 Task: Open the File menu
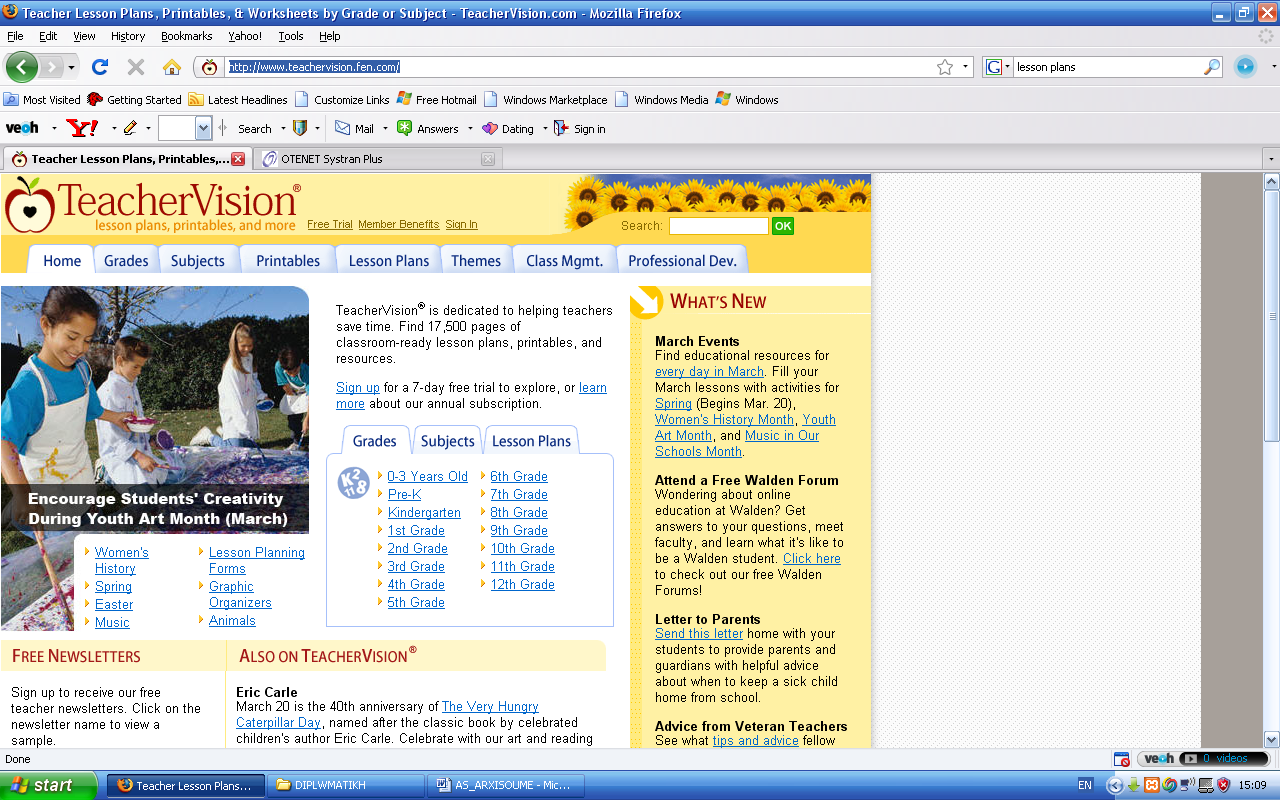[x=15, y=36]
